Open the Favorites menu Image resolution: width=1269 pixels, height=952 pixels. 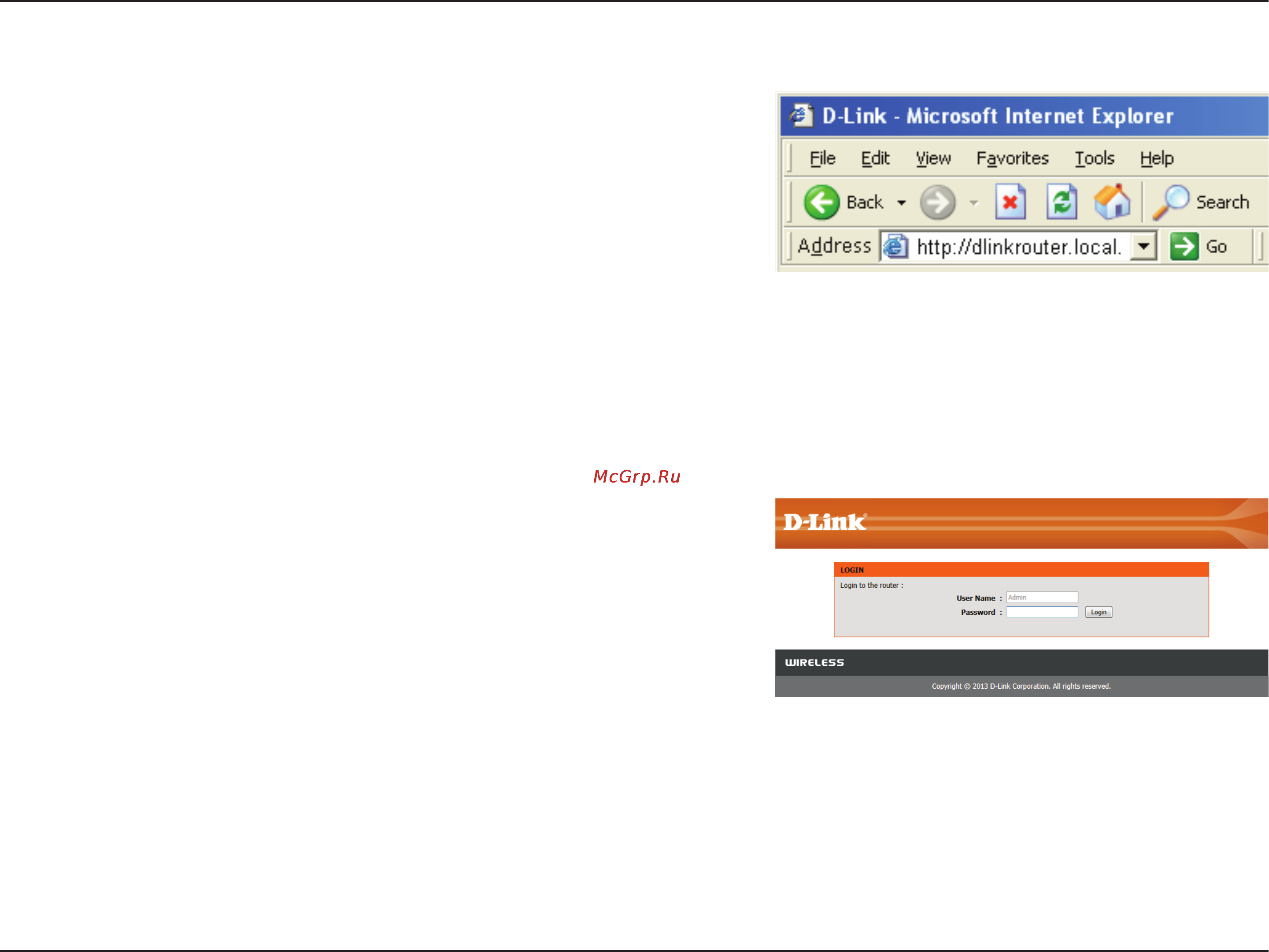click(x=1012, y=158)
